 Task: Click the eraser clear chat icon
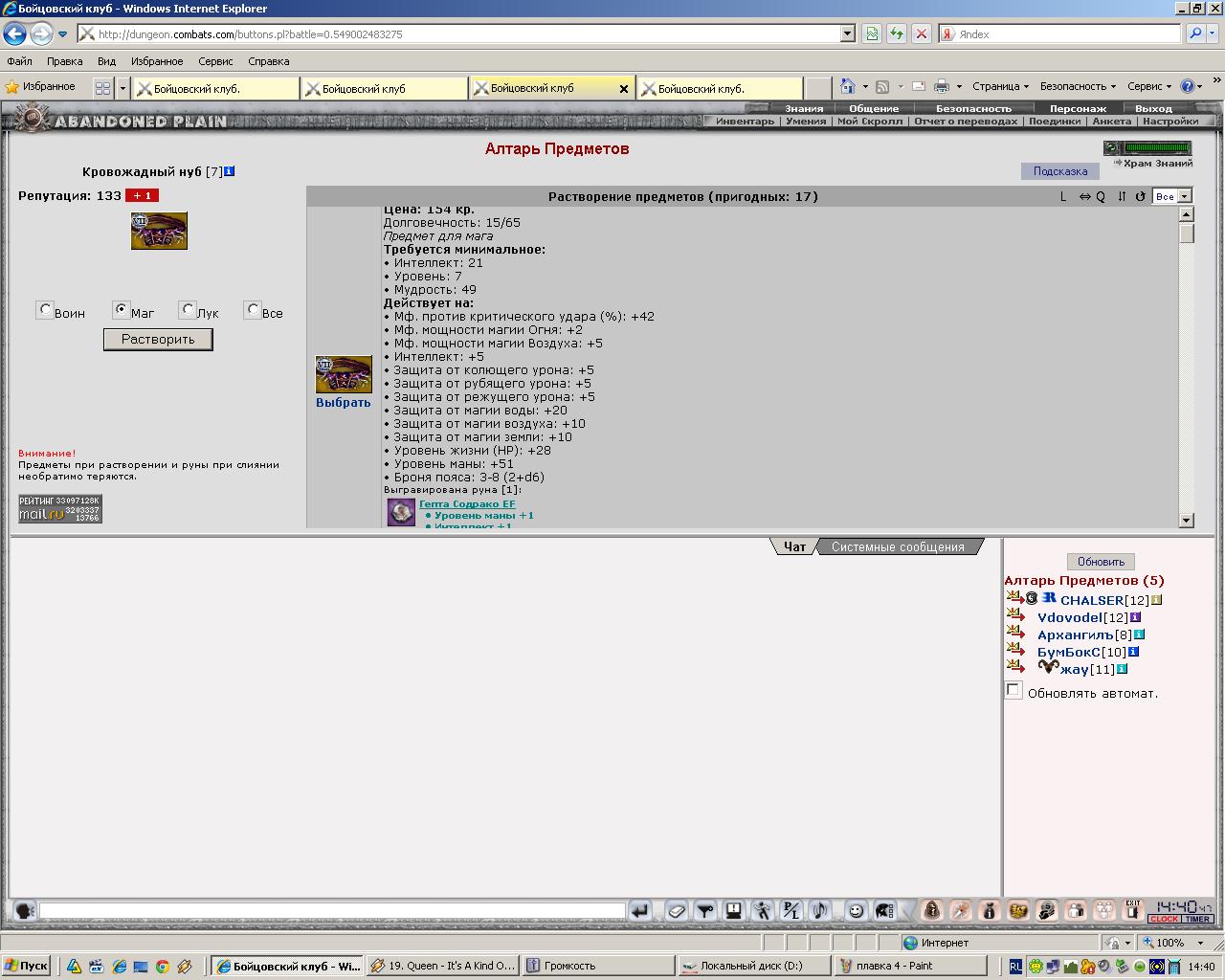pos(677,911)
